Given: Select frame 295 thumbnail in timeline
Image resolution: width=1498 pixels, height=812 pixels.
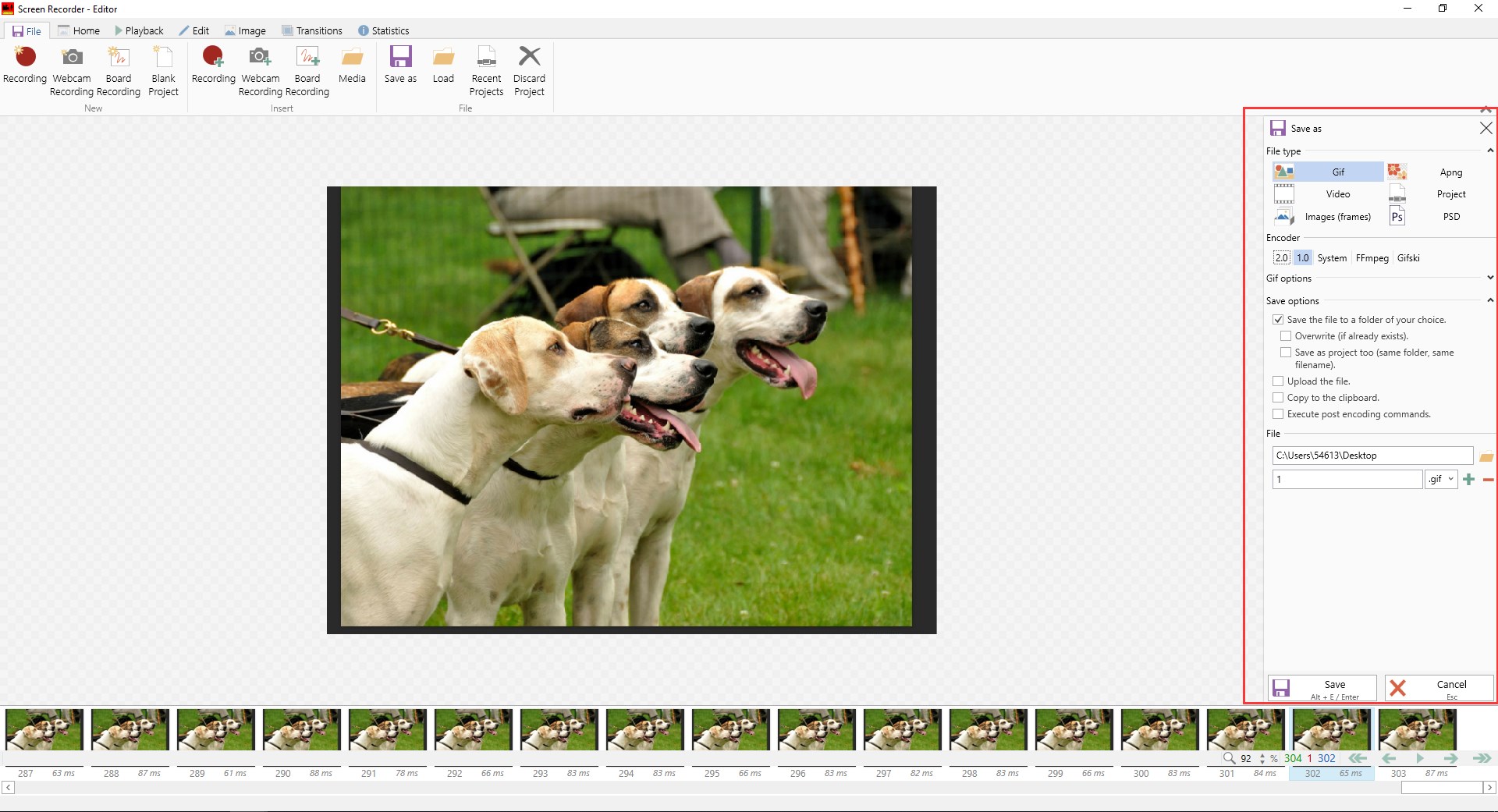Looking at the screenshot, I should [730, 730].
